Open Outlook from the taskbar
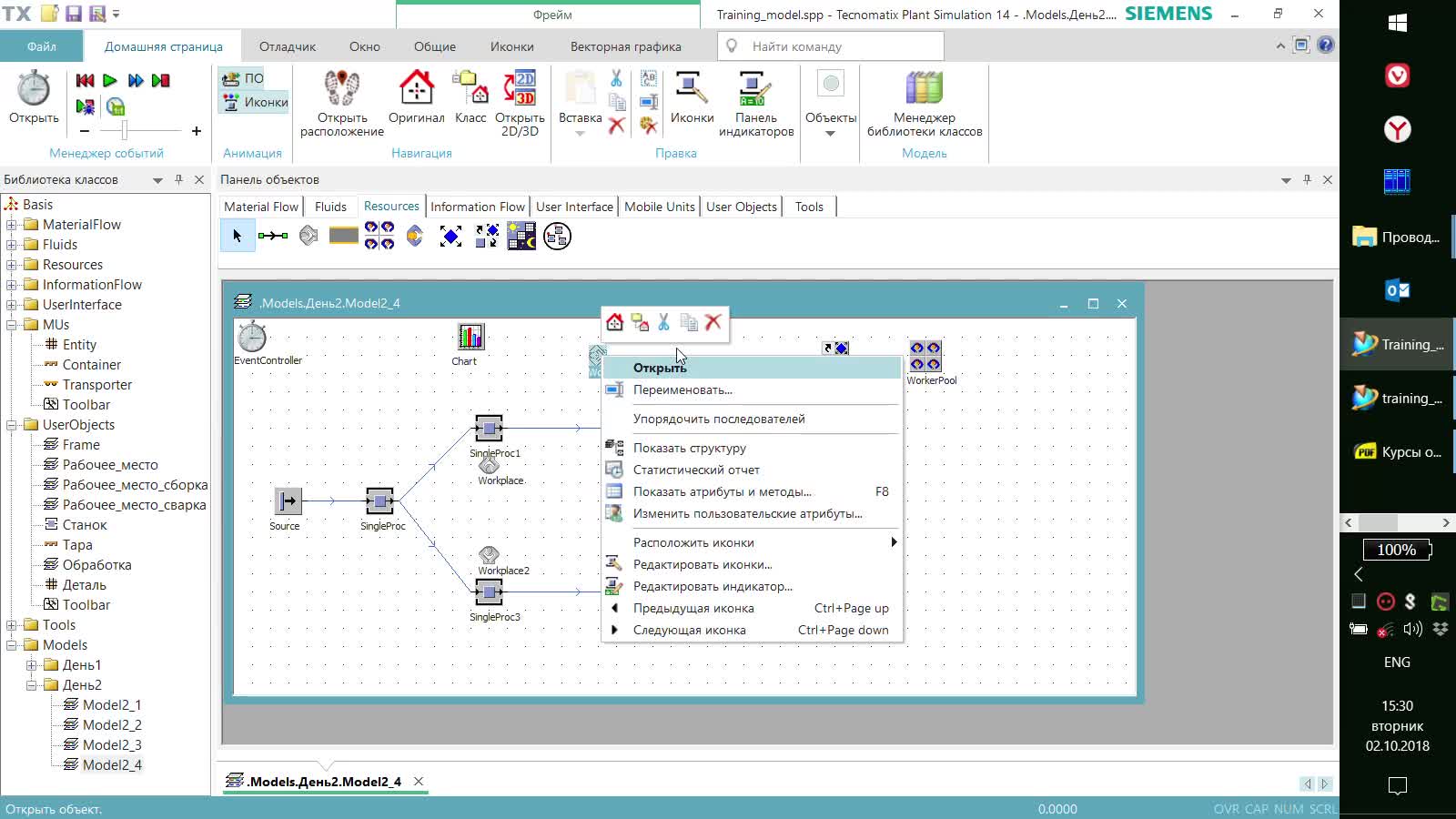This screenshot has height=819, width=1456. [1397, 290]
